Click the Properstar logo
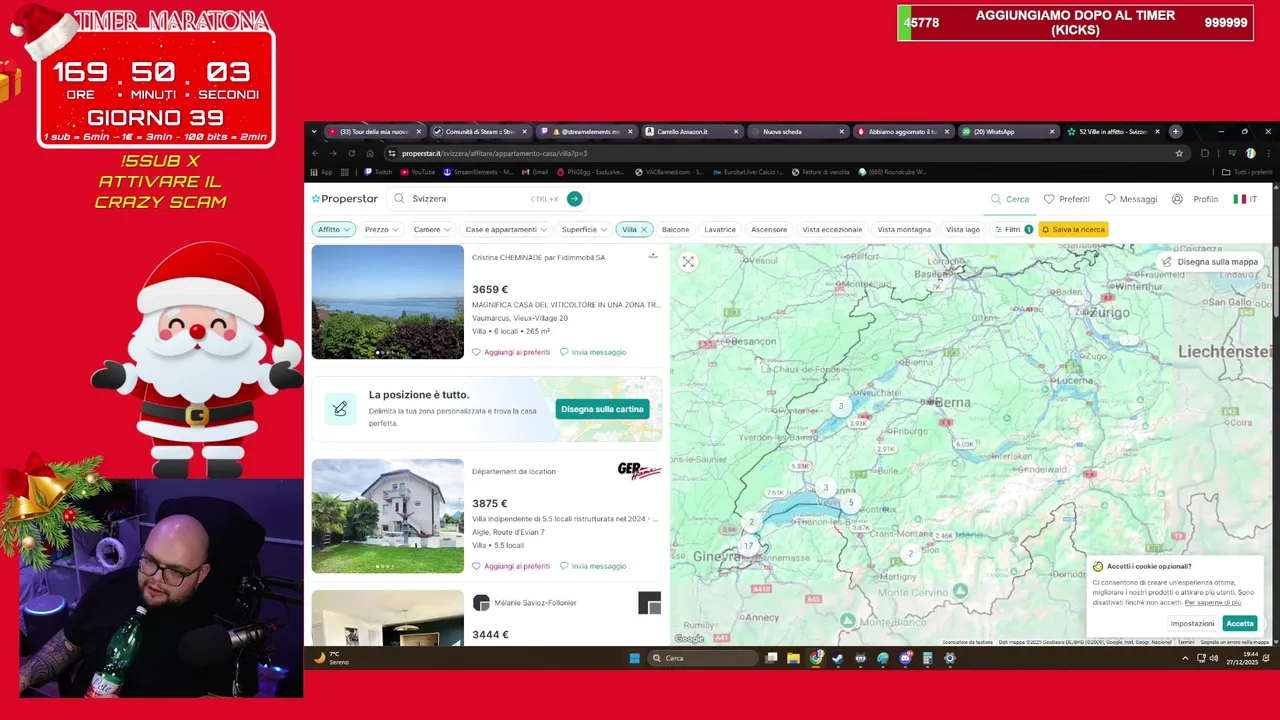 [344, 199]
